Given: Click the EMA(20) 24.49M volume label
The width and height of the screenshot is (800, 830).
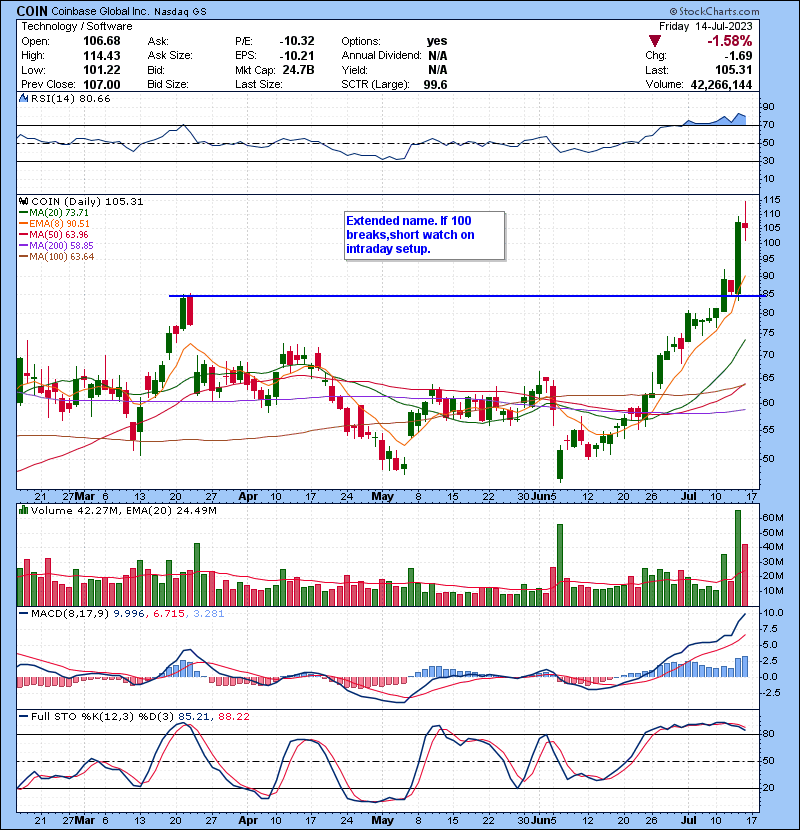Looking at the screenshot, I should click(x=172, y=510).
